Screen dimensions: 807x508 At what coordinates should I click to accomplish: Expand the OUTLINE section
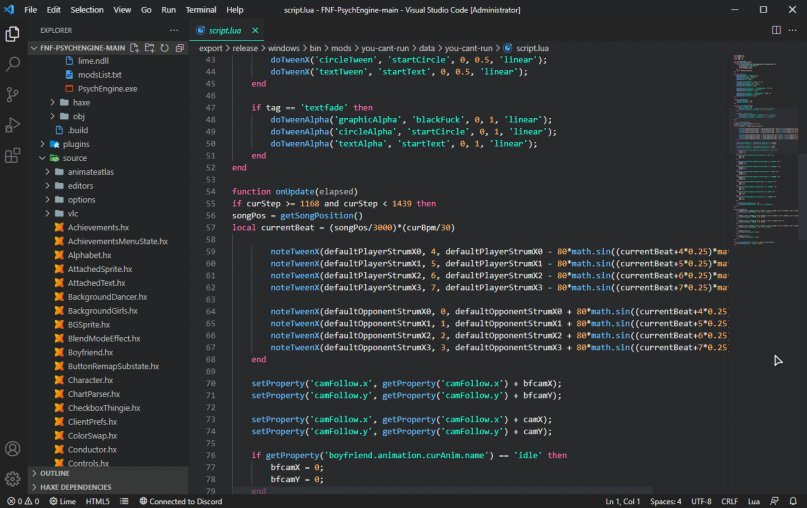point(55,473)
